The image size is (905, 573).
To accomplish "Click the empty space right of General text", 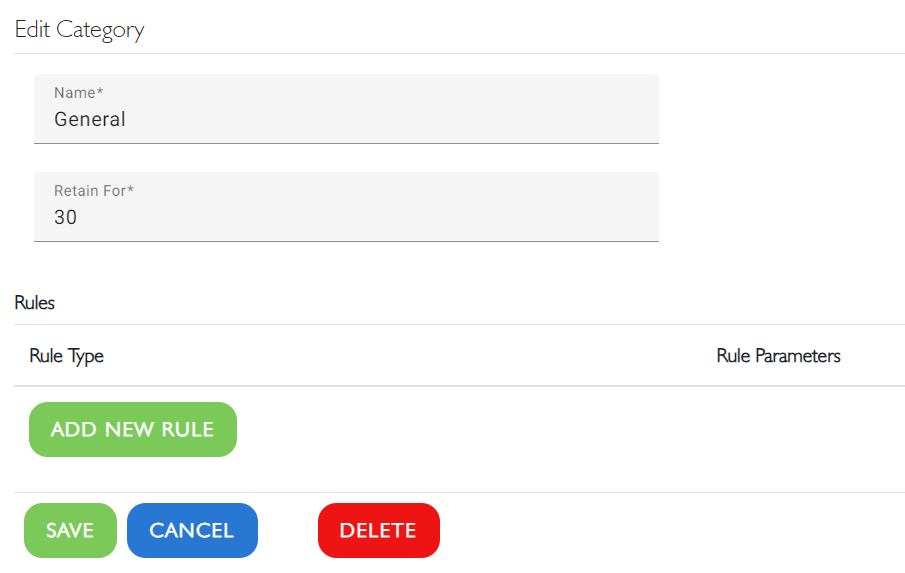I will click(x=392, y=119).
